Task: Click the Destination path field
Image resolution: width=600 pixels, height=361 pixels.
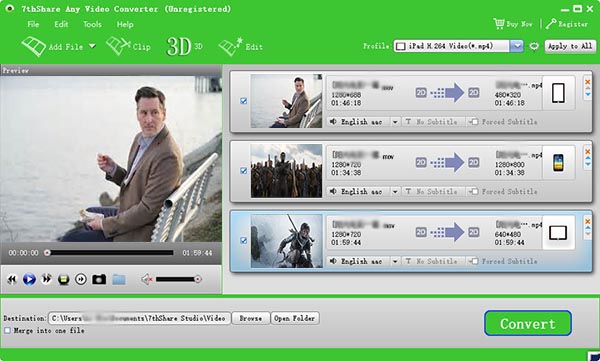Action: click(139, 318)
